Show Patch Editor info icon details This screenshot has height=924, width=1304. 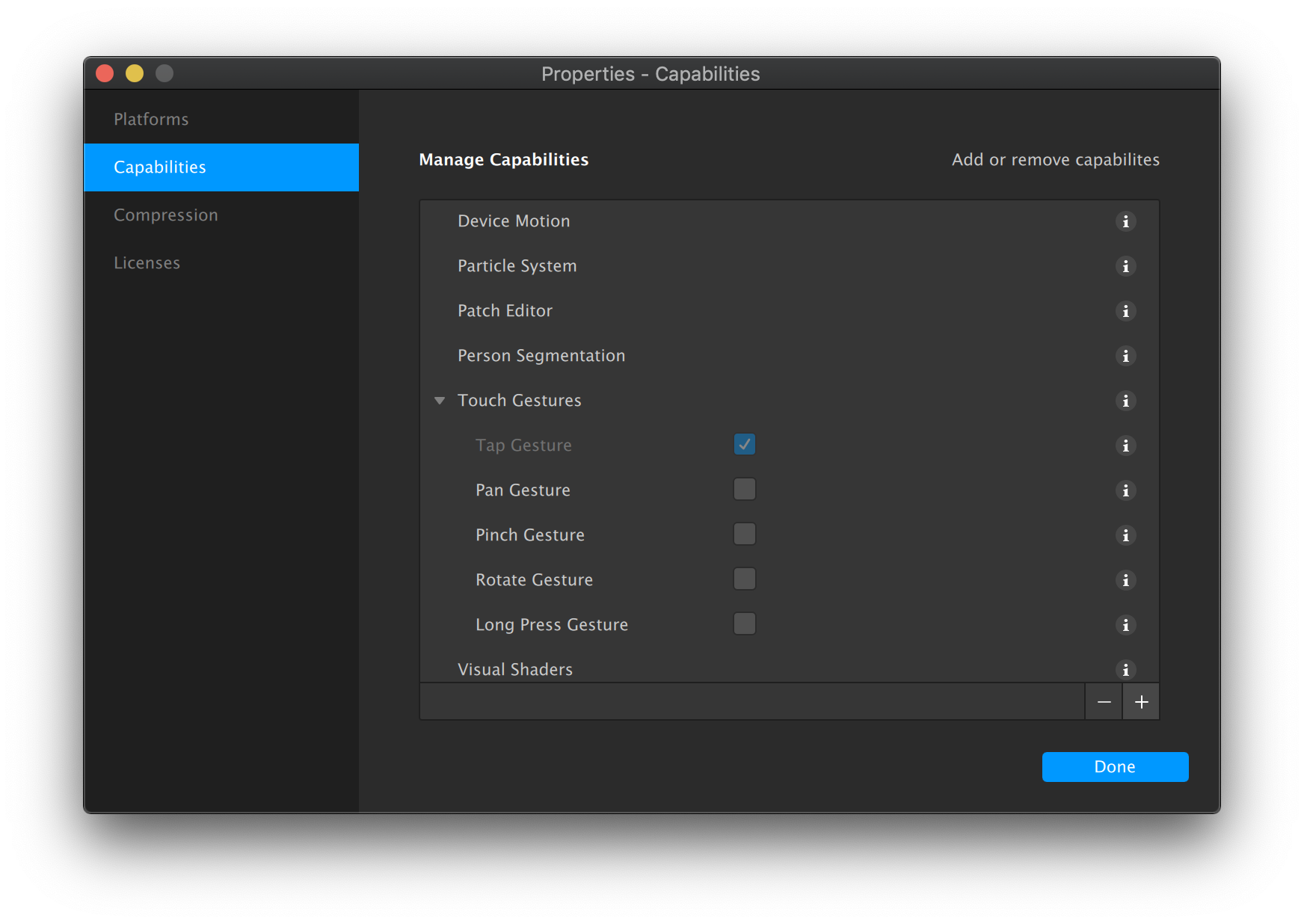(1125, 311)
